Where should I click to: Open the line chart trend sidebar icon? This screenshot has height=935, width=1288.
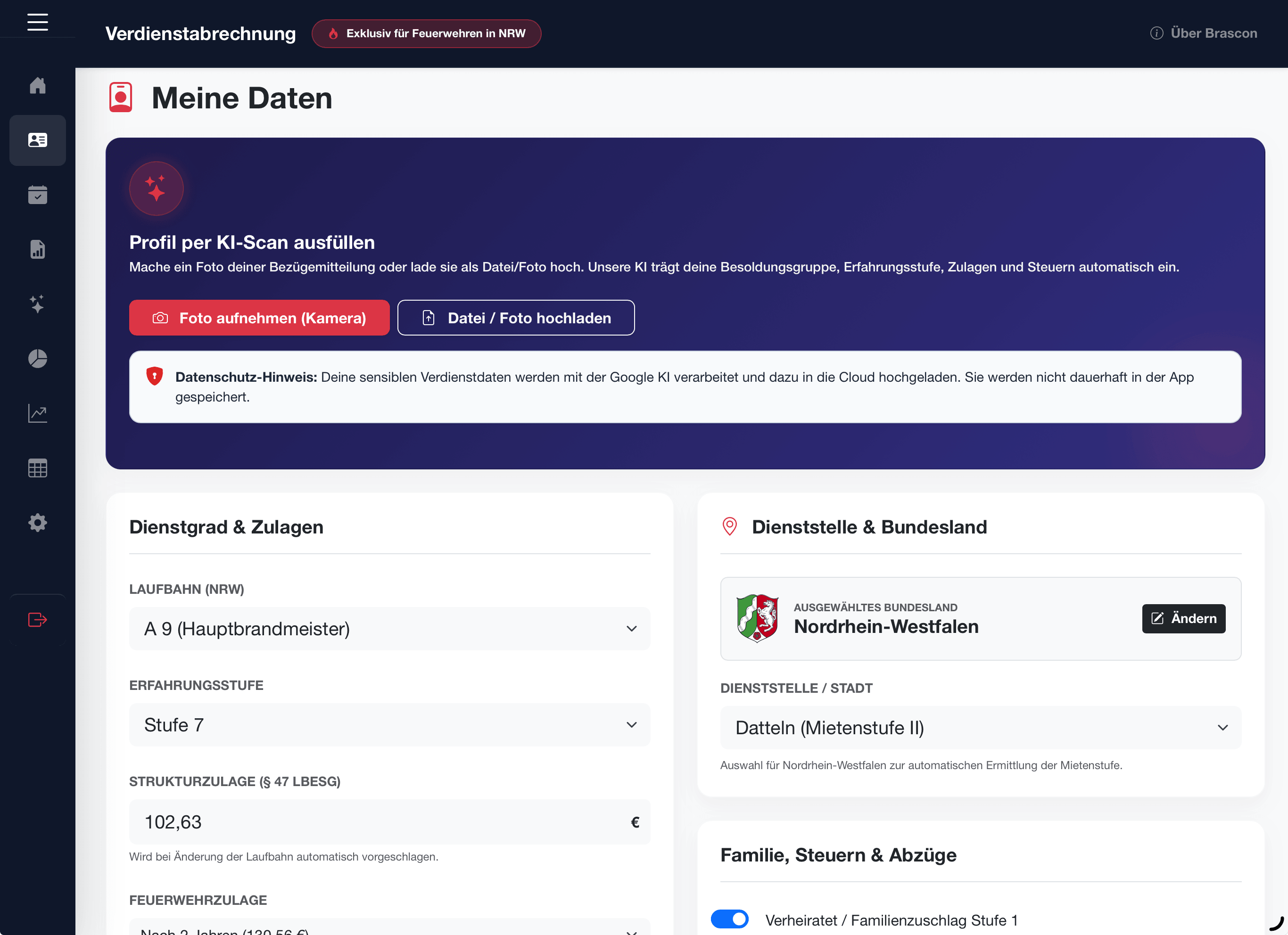[38, 413]
